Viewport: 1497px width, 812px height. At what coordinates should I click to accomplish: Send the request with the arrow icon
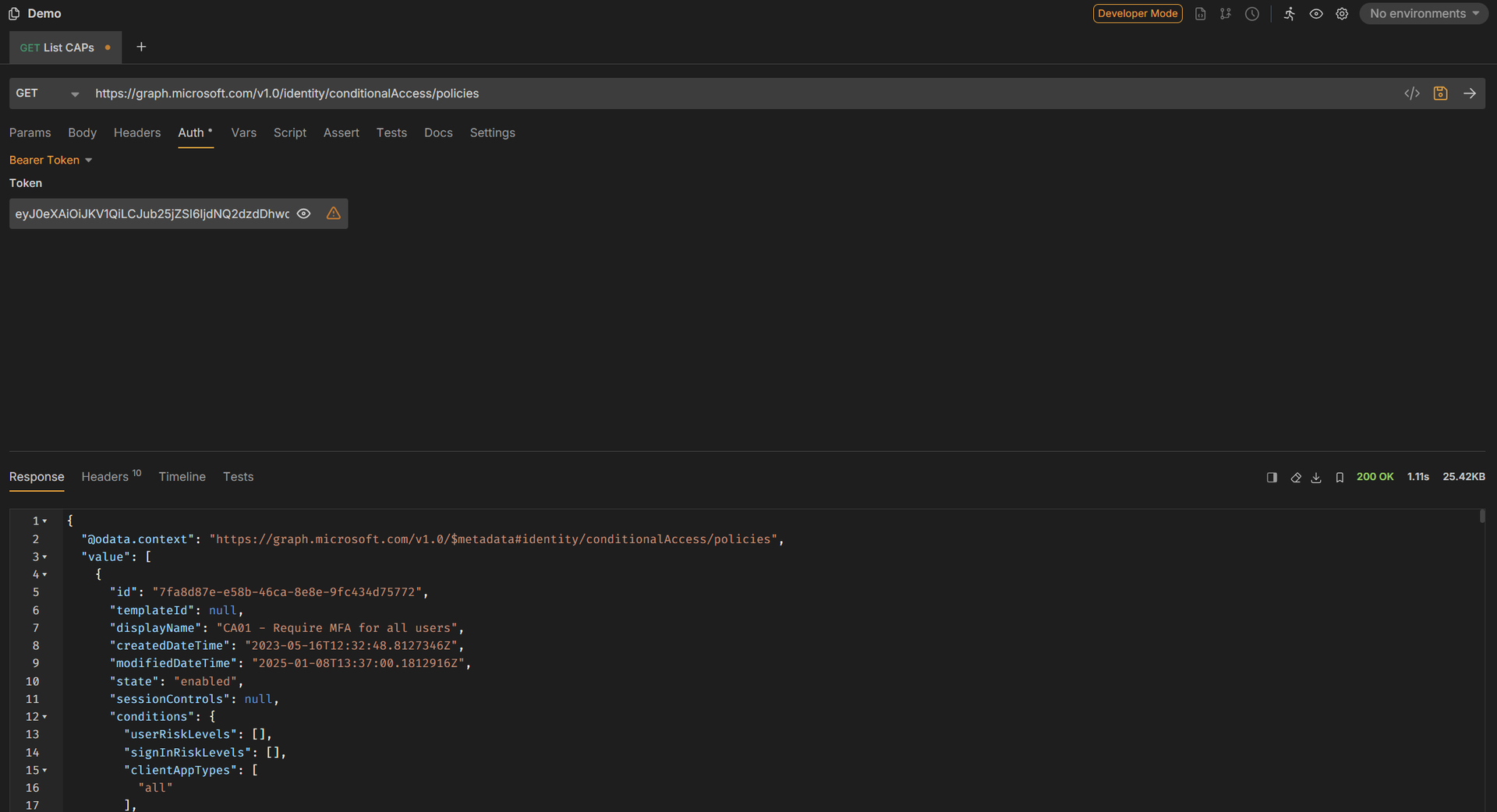pyautogui.click(x=1469, y=94)
